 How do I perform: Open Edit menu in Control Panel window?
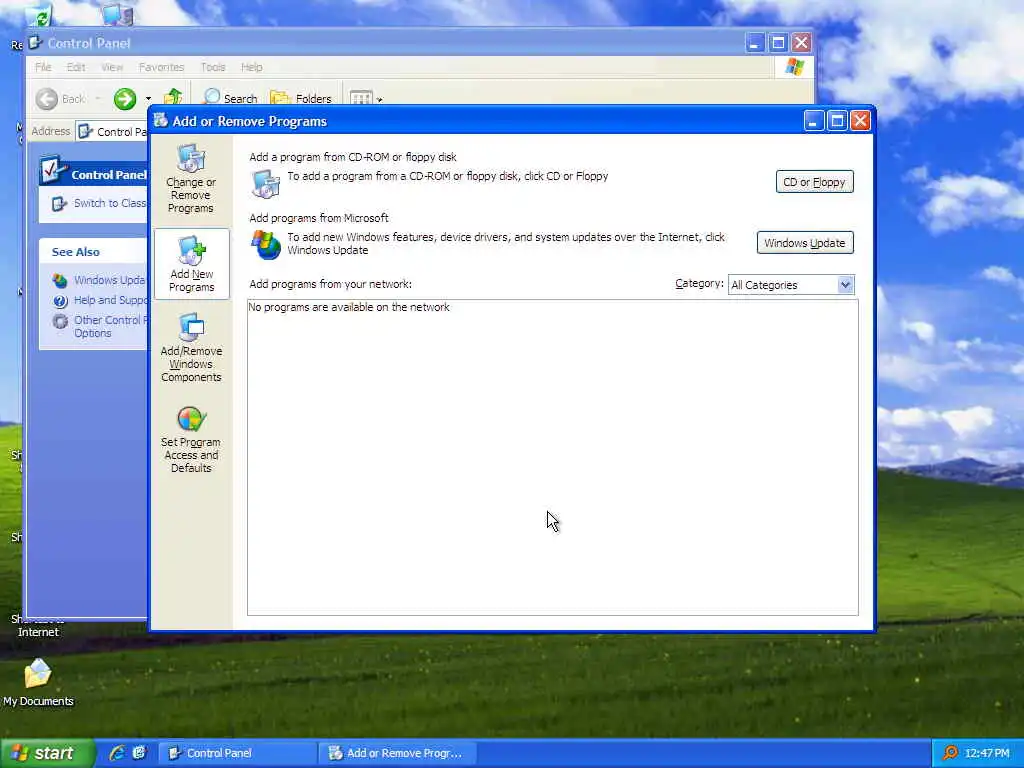point(76,67)
